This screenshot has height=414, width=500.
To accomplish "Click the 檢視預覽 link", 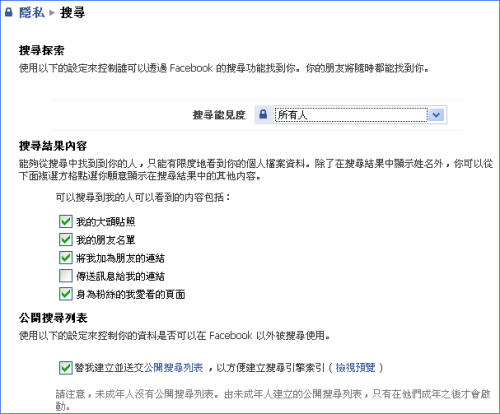I will [355, 368].
